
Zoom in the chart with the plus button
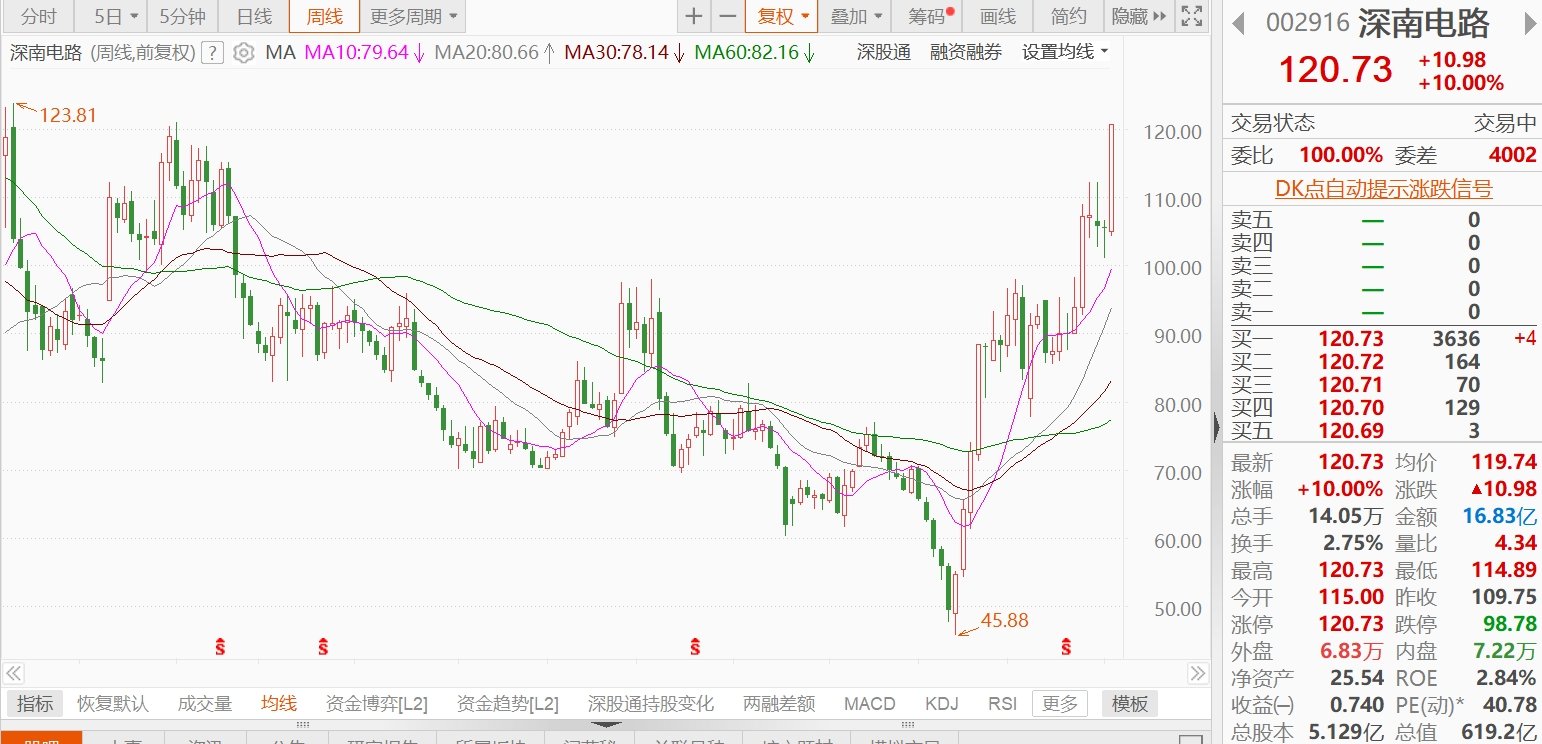coord(693,16)
